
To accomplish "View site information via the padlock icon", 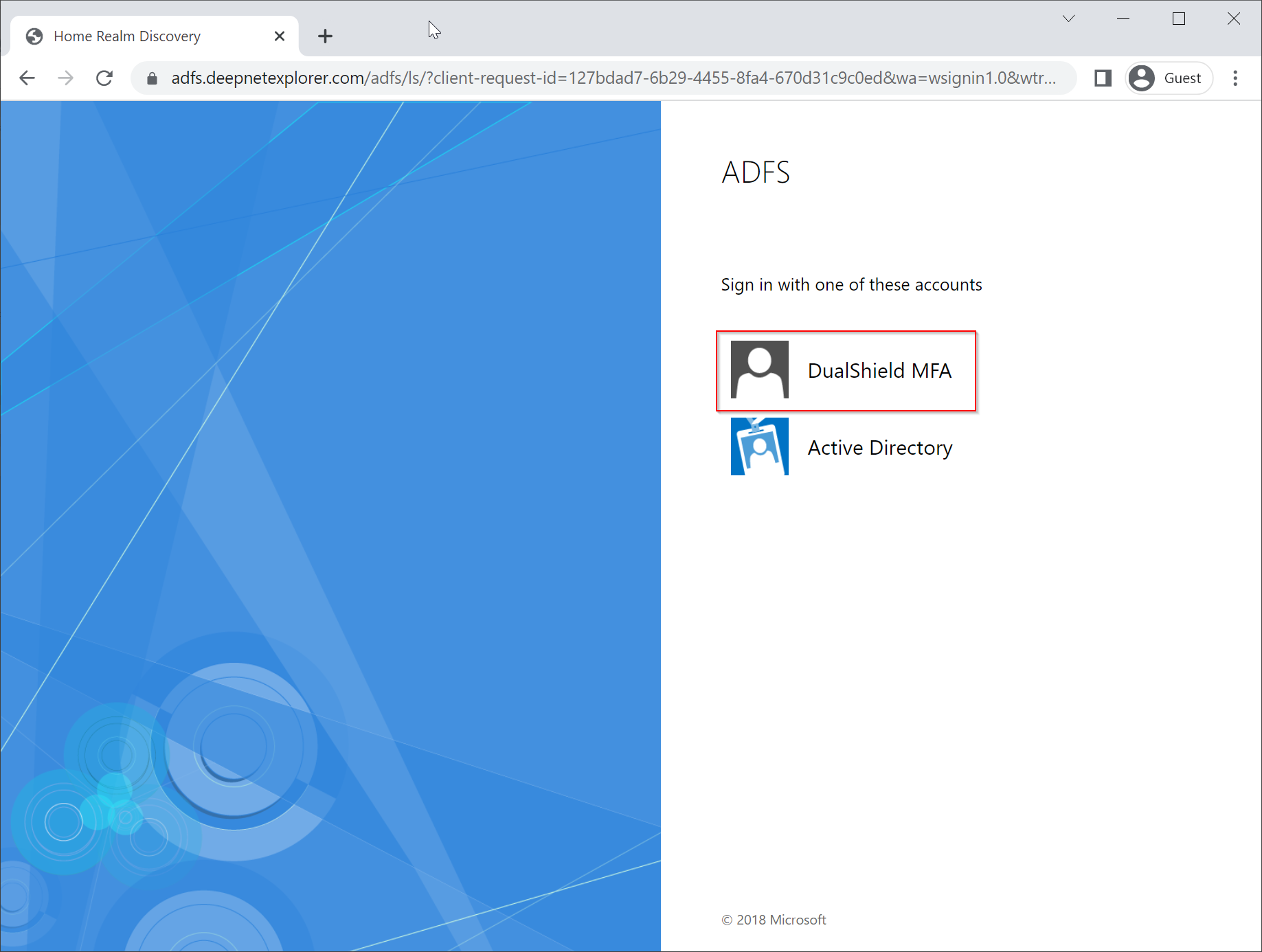I will point(153,78).
